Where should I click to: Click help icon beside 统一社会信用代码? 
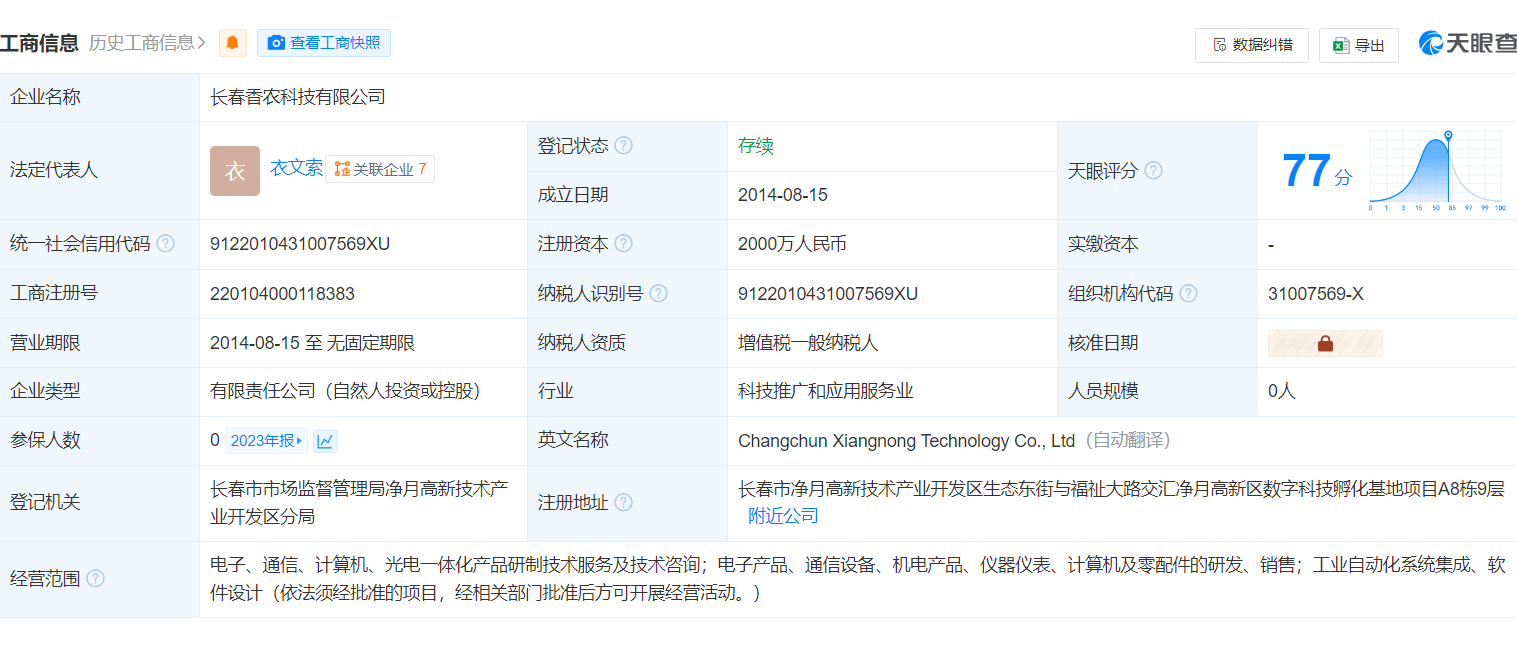[165, 244]
